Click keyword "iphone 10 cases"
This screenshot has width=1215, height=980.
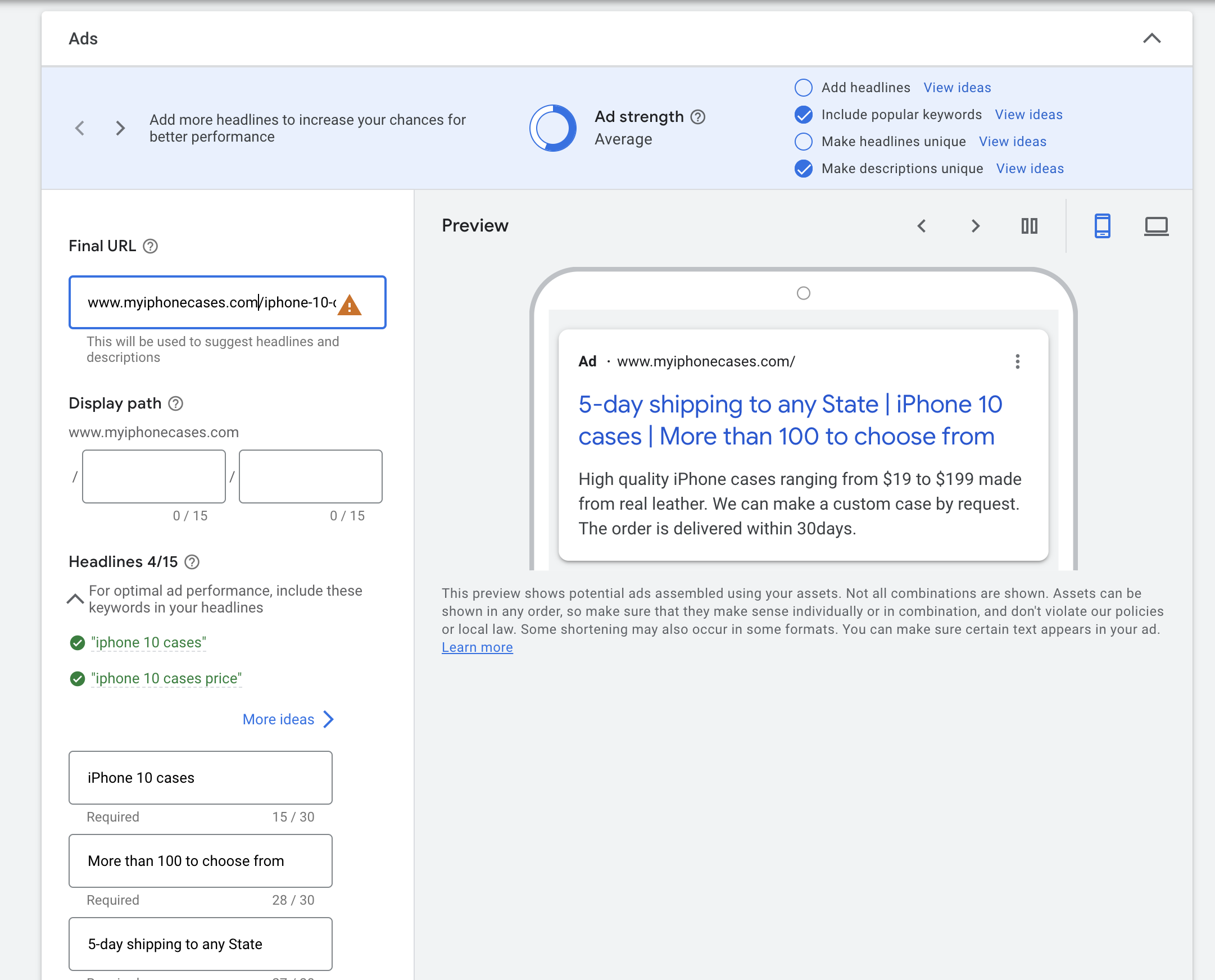[148, 642]
